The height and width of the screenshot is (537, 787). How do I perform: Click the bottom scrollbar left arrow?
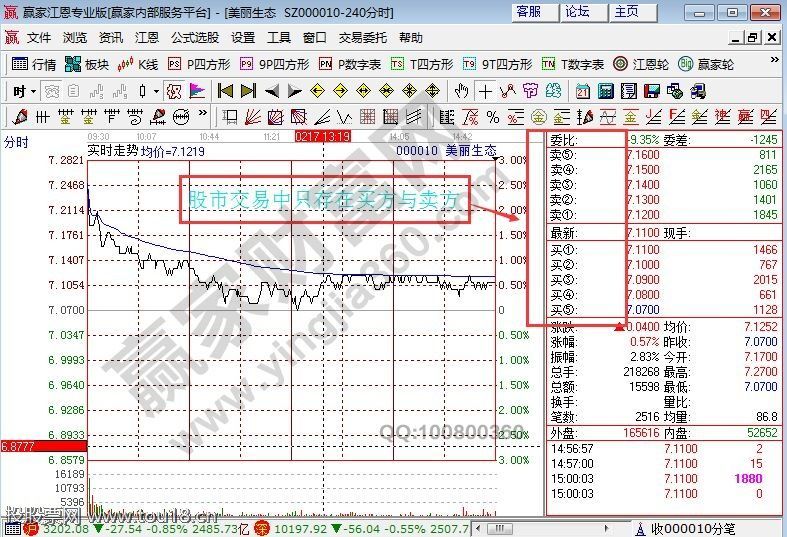click(x=479, y=528)
